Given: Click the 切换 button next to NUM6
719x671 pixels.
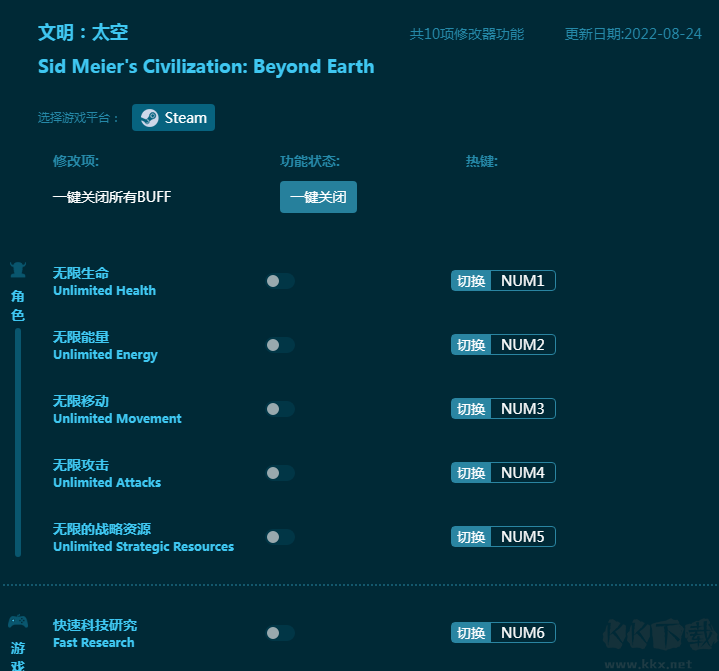Looking at the screenshot, I should click(471, 633).
